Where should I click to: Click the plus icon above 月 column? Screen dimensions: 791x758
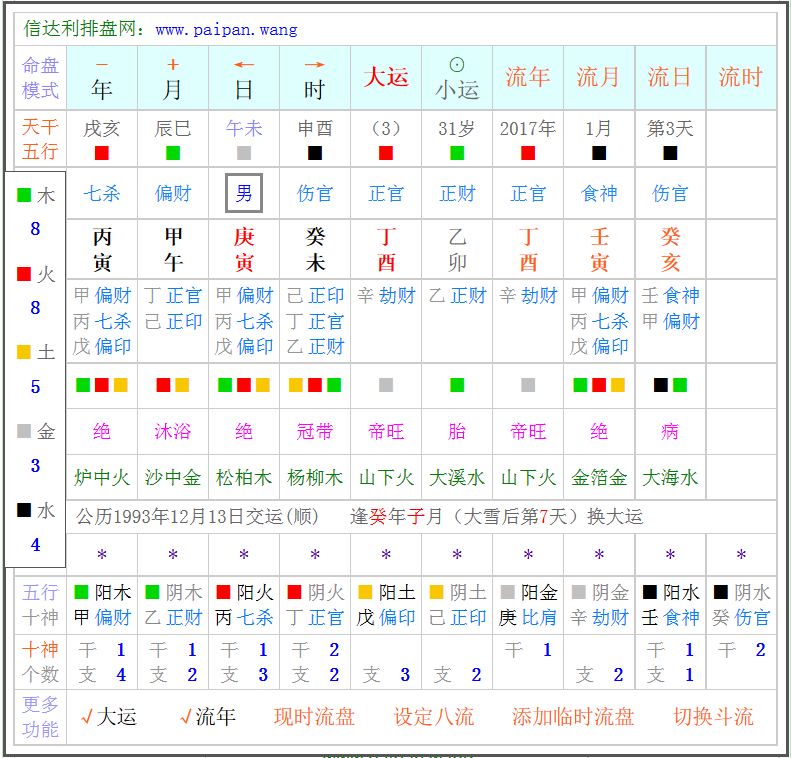[173, 64]
